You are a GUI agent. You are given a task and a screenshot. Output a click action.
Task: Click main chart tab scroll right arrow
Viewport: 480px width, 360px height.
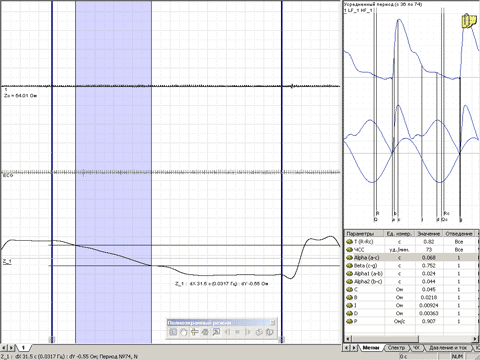click(12, 348)
